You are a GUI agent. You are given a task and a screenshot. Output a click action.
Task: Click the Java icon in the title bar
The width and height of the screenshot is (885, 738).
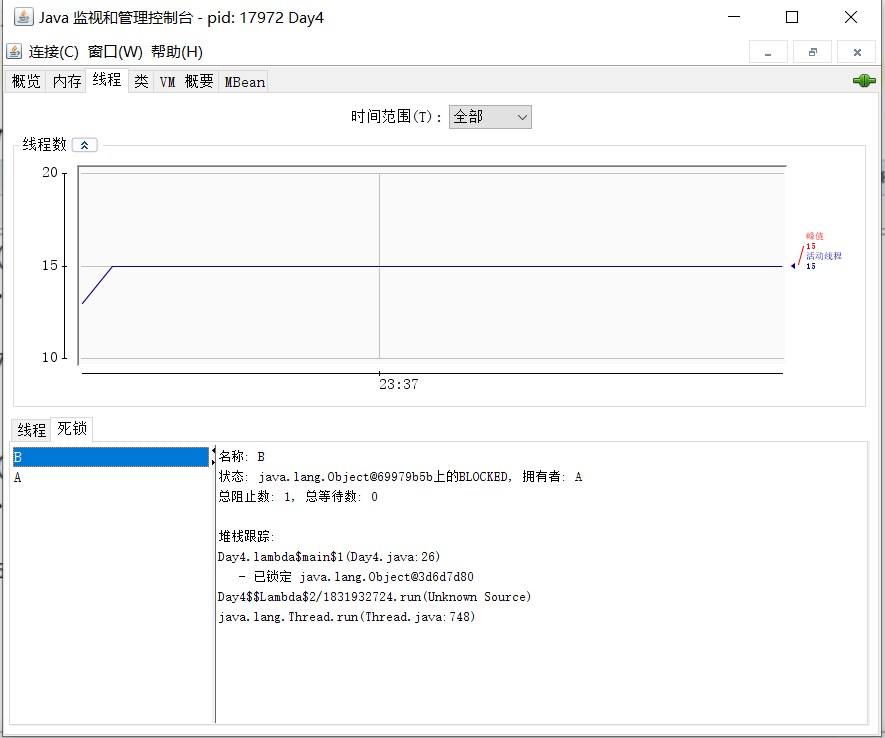(x=23, y=17)
